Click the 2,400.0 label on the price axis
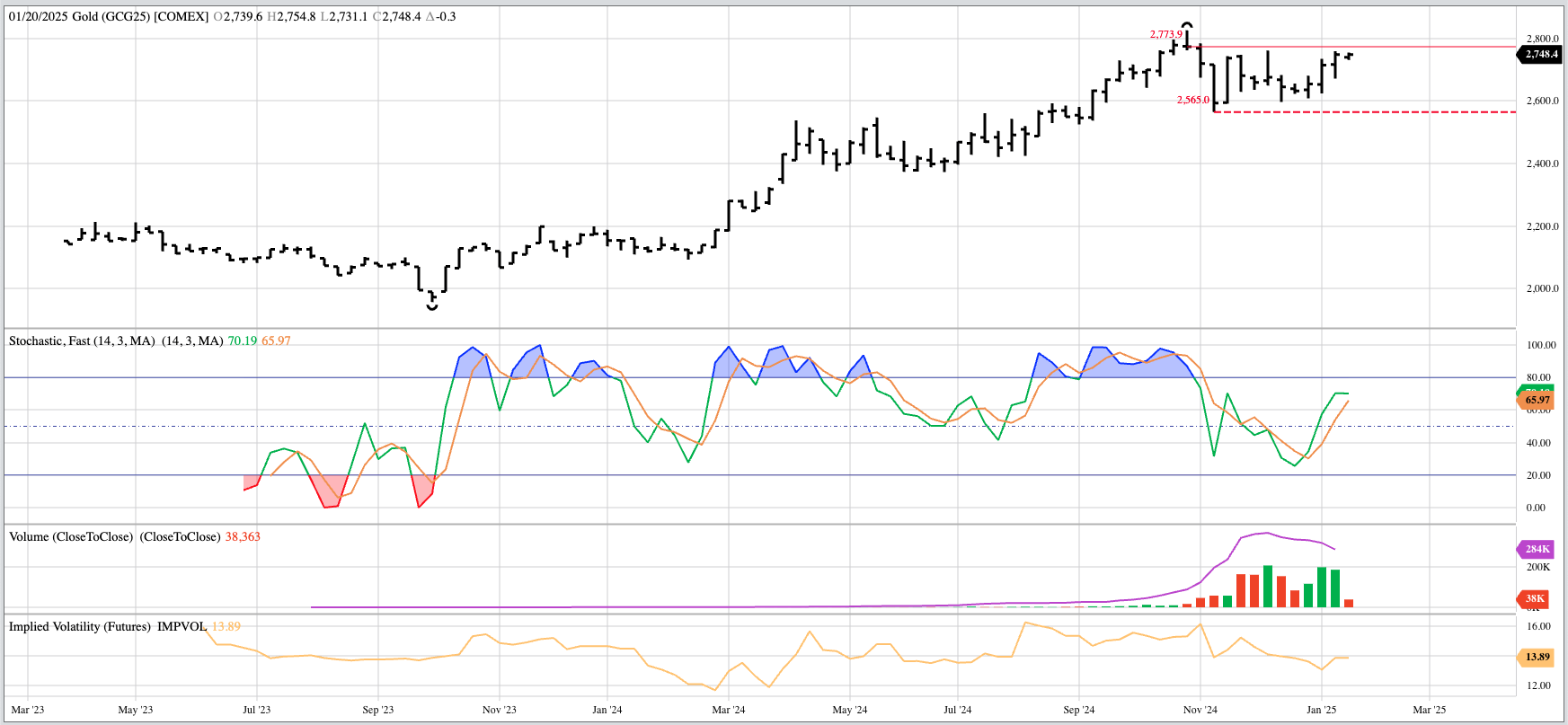Image resolution: width=1568 pixels, height=725 pixels. 1542,164
